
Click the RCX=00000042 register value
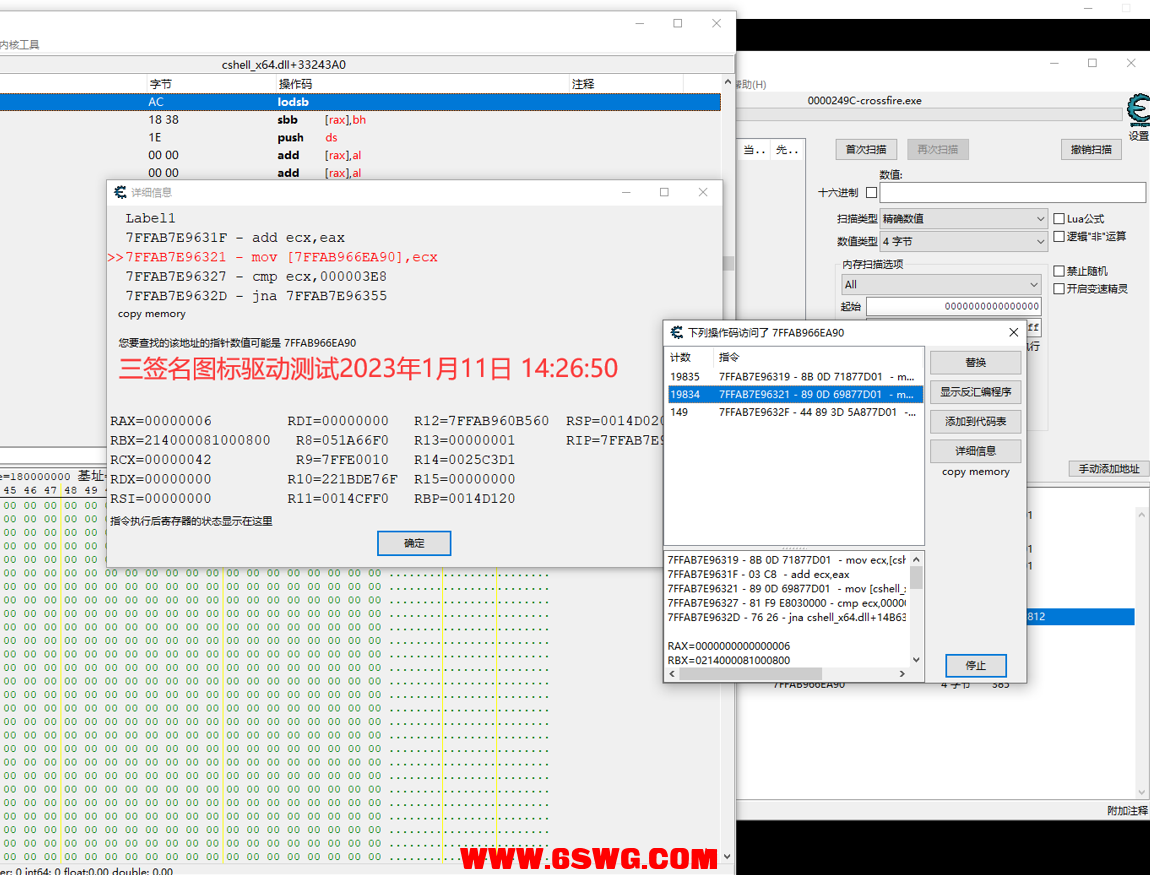(x=161, y=460)
